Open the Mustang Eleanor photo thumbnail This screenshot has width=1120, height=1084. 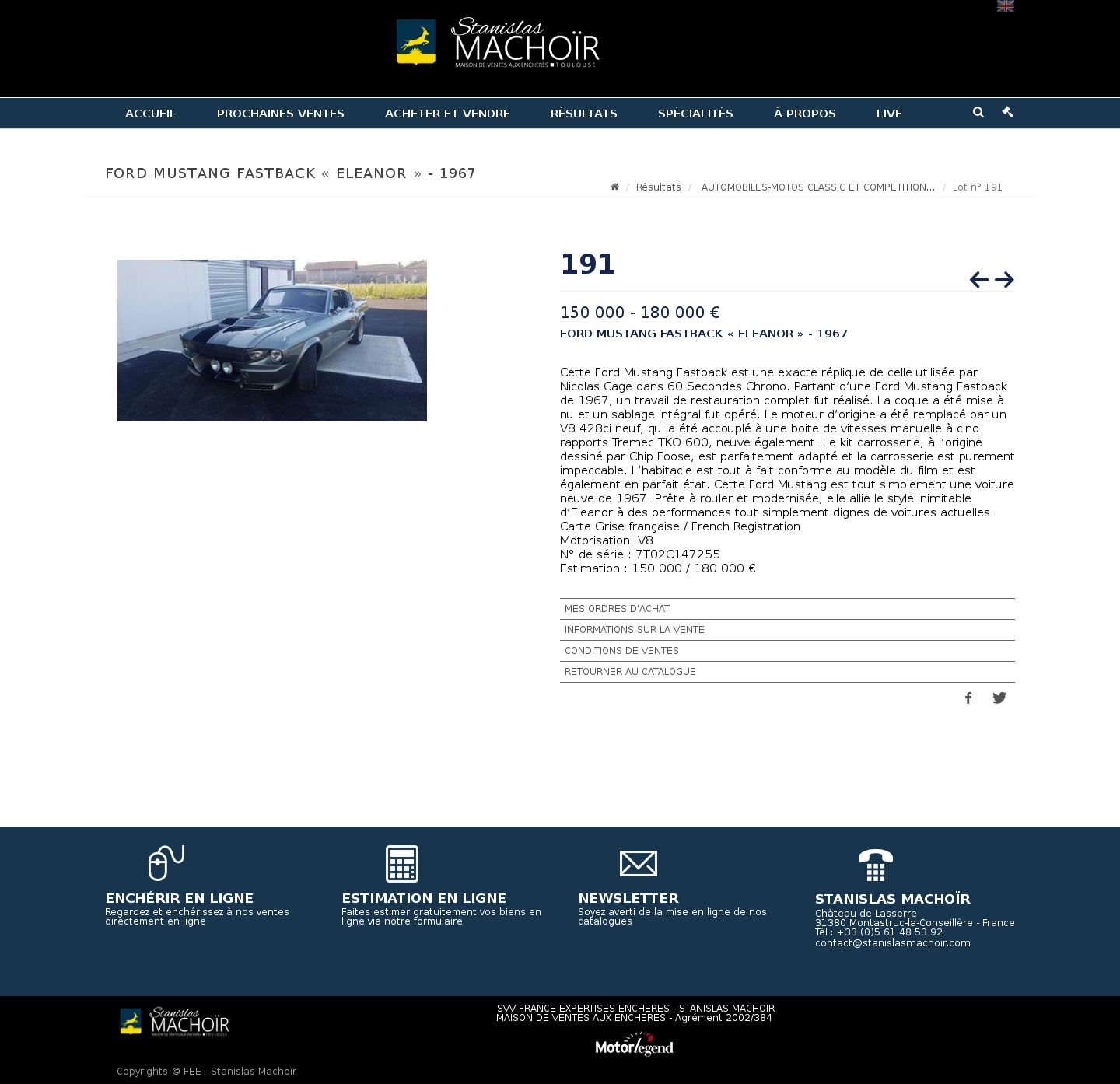(272, 341)
